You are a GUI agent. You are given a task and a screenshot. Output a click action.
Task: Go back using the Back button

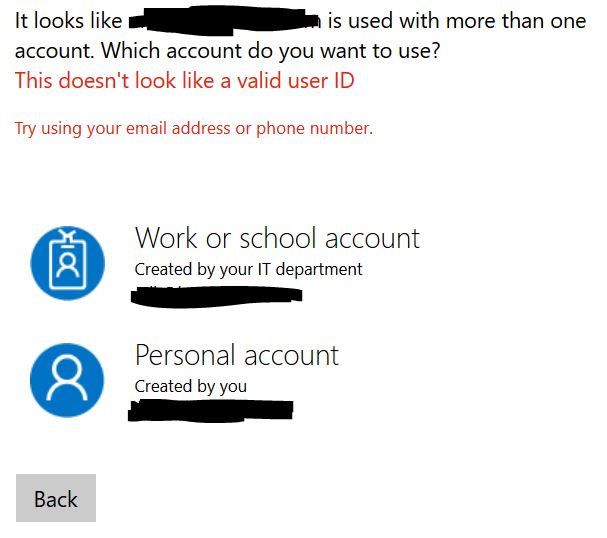click(56, 498)
